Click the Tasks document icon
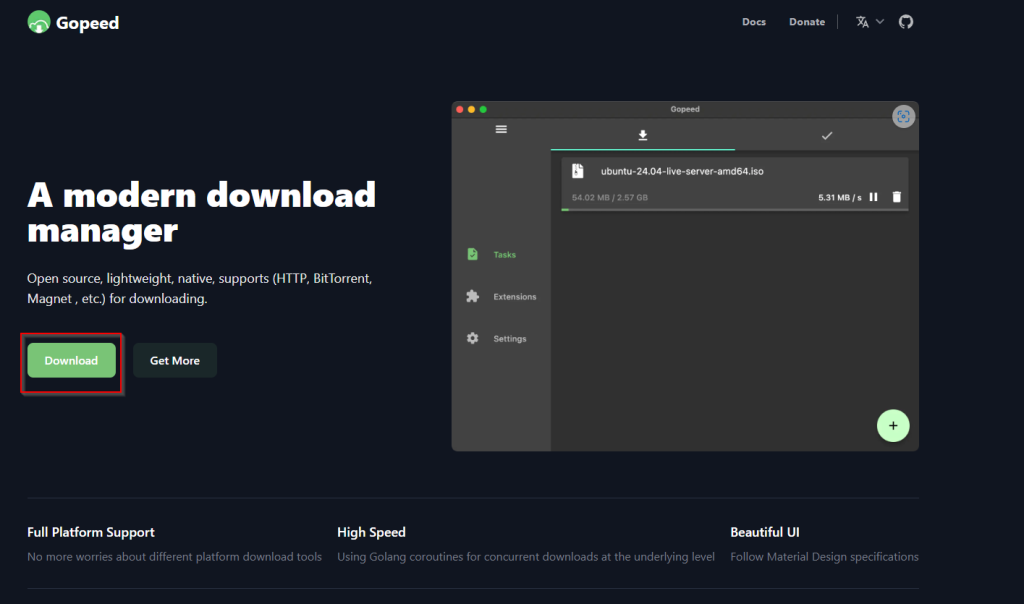This screenshot has width=1024, height=604. click(x=472, y=254)
